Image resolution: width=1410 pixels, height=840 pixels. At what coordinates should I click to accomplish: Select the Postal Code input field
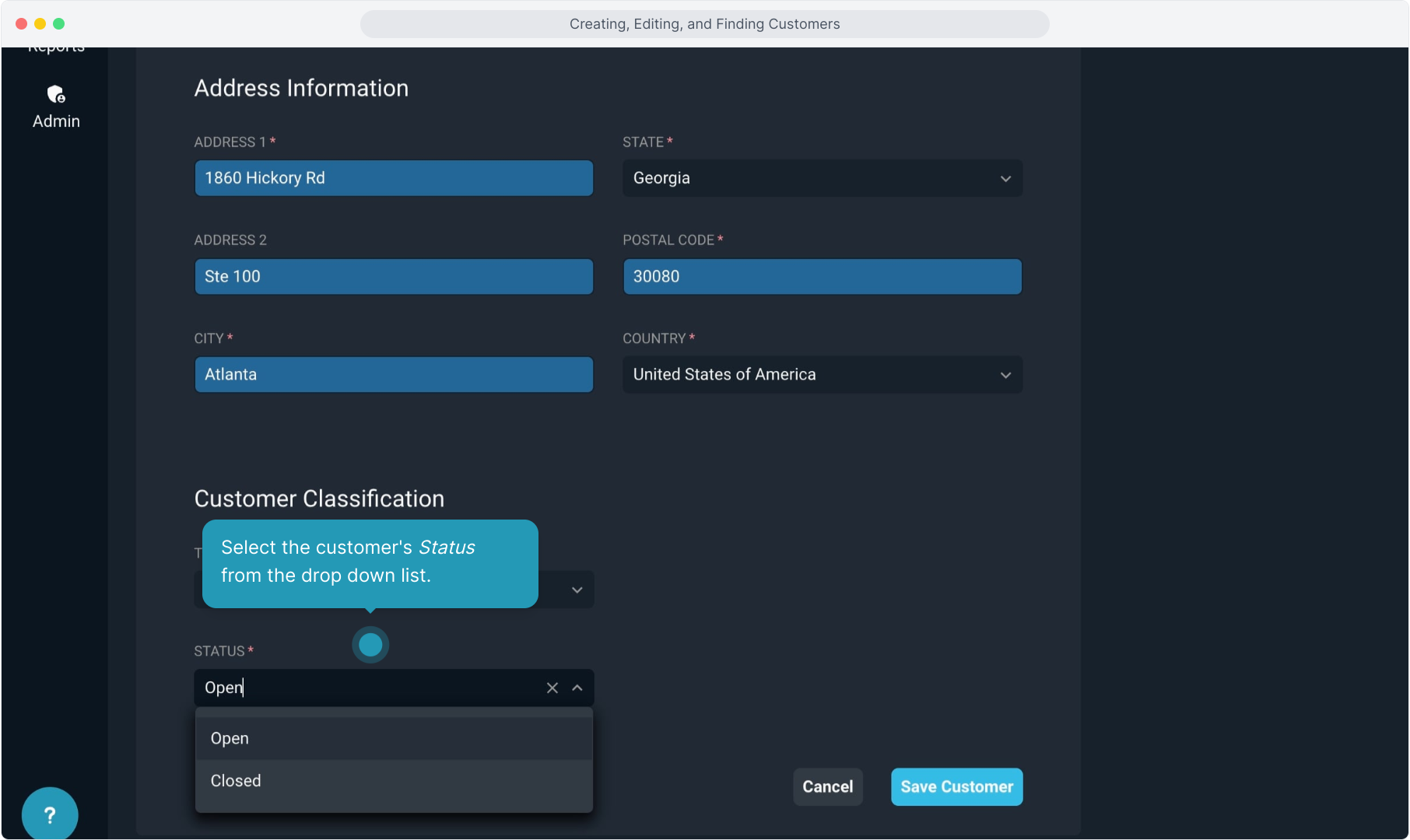(x=822, y=277)
